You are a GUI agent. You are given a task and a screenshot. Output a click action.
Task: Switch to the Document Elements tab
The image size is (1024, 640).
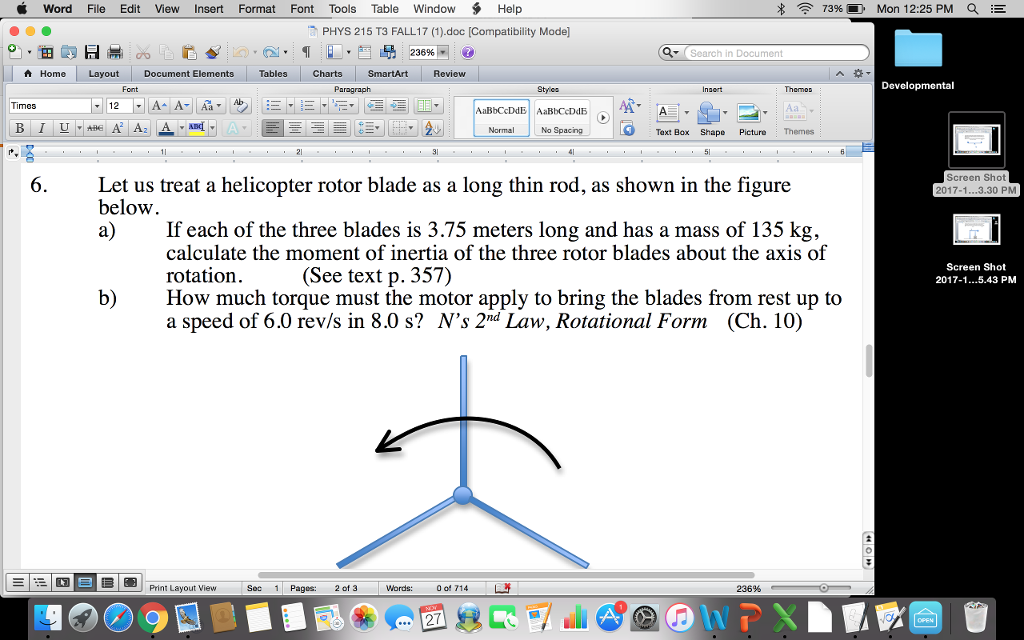(x=189, y=73)
